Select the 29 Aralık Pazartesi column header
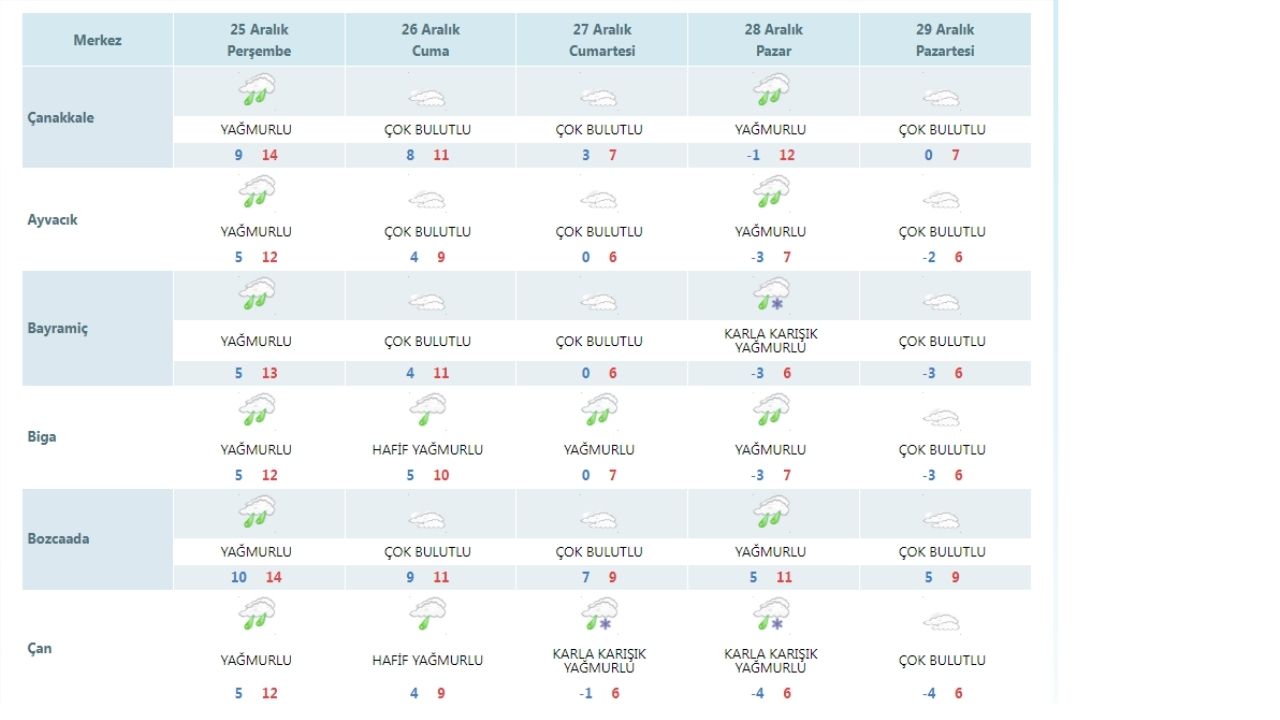This screenshot has width=1280, height=720. point(945,40)
